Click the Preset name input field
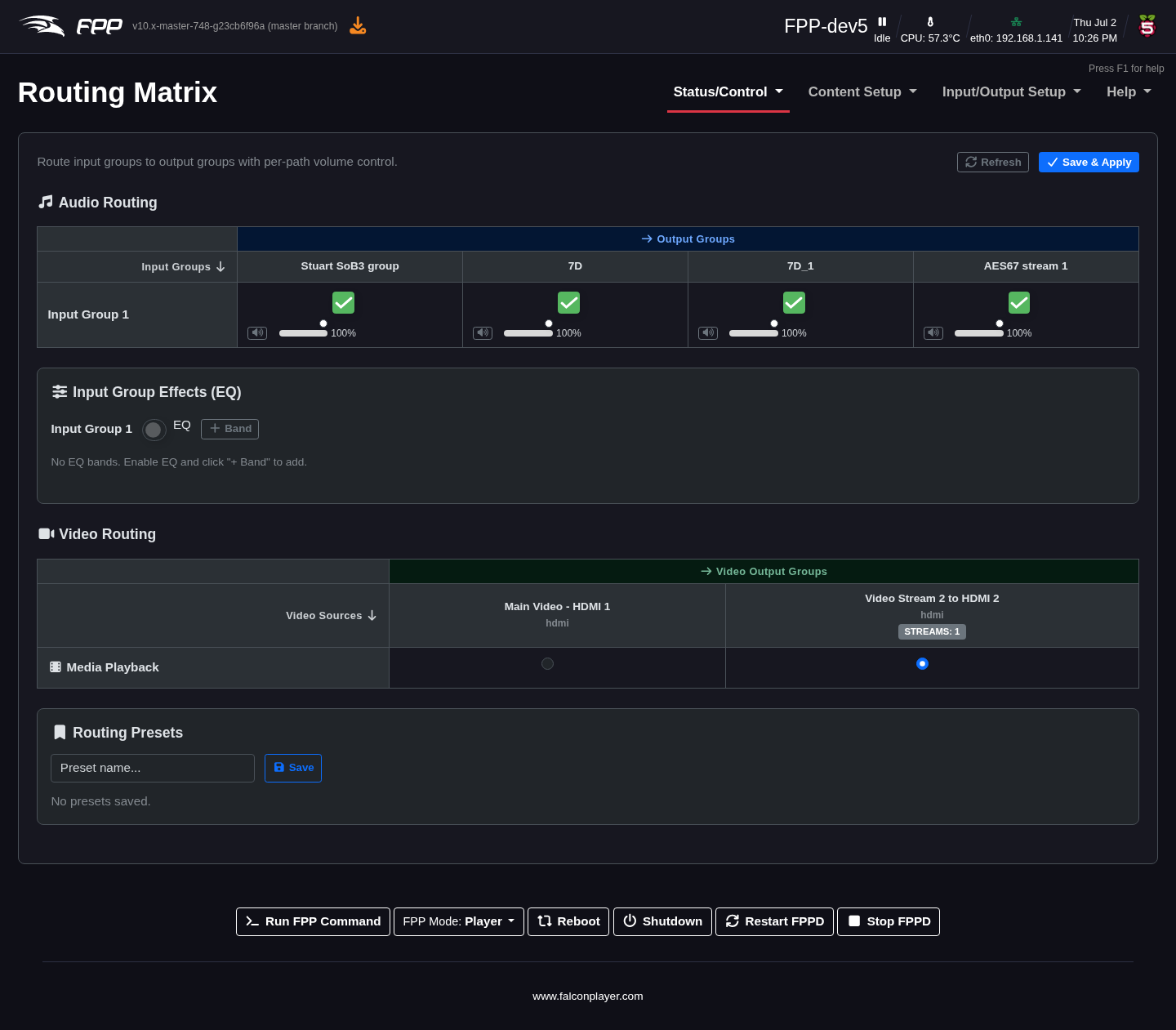Viewport: 1176px width, 1030px height. coord(153,768)
